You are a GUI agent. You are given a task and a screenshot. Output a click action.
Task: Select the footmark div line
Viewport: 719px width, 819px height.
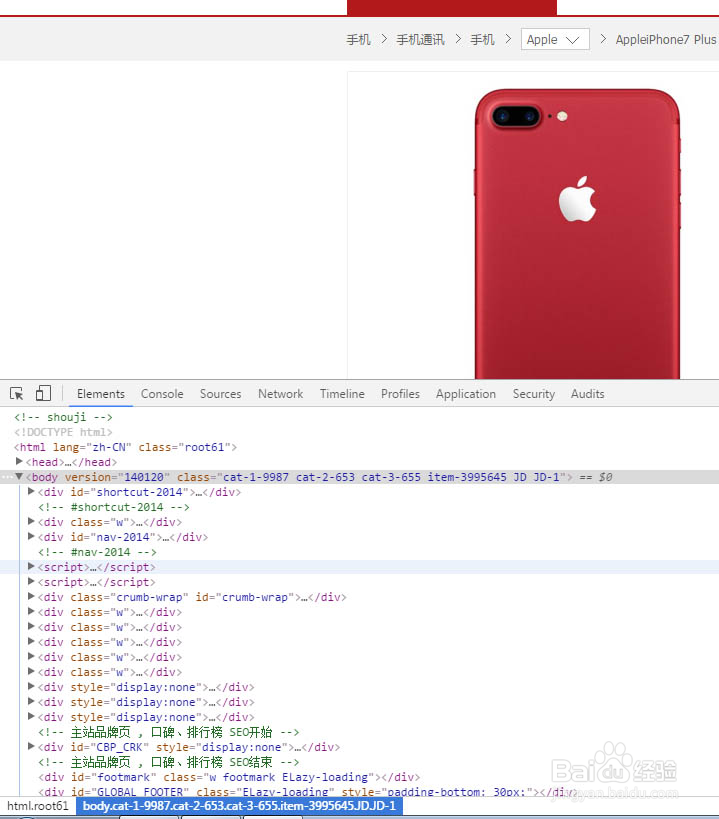coord(229,777)
